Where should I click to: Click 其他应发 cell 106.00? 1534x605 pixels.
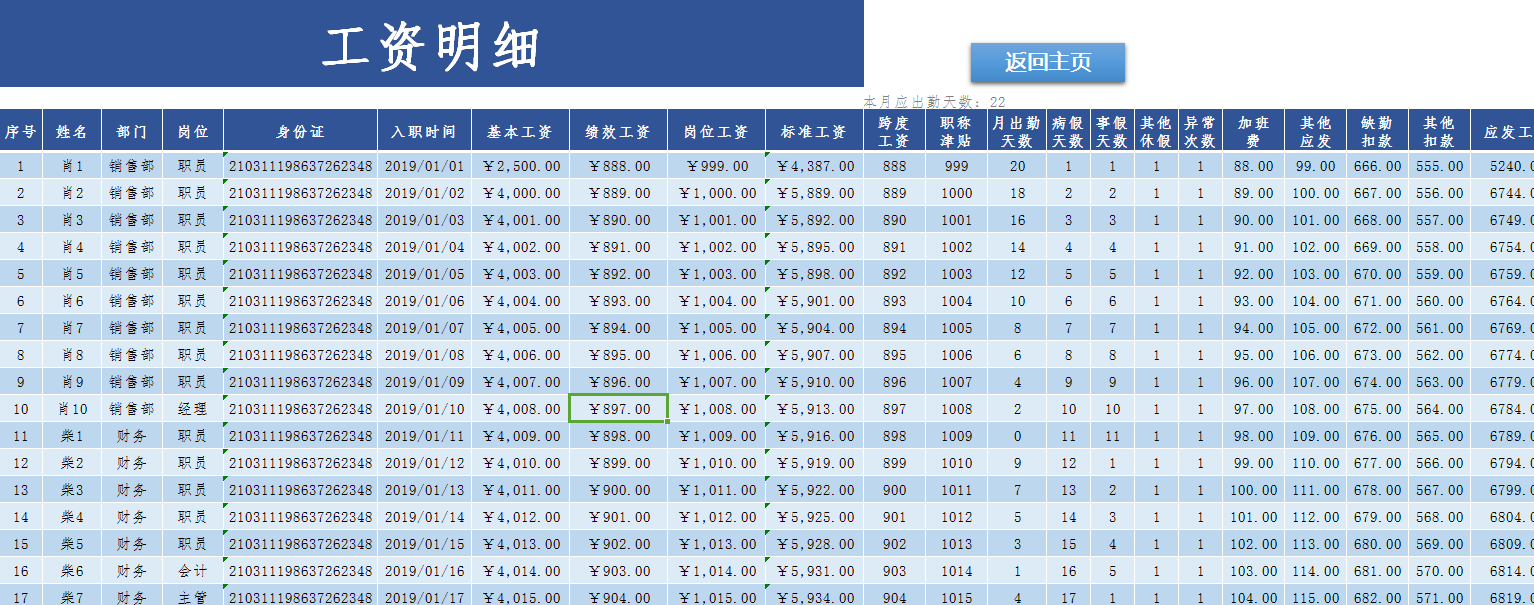[x=1315, y=355]
